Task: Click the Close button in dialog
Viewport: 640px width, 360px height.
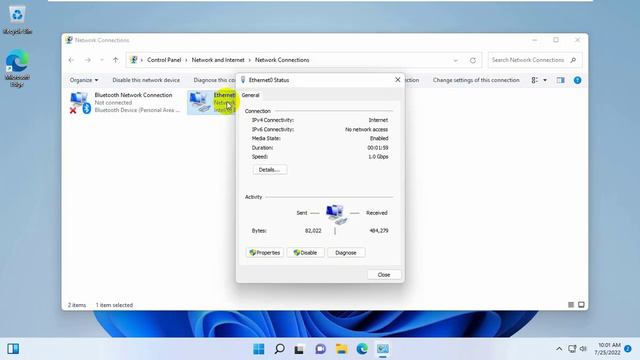Action: point(384,275)
